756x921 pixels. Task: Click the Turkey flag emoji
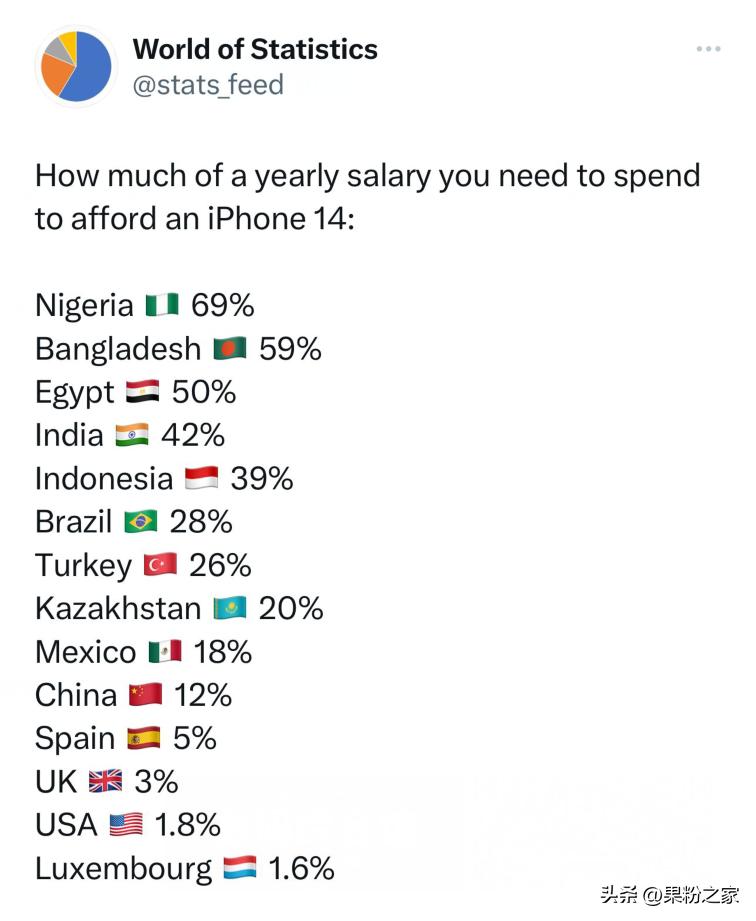(x=158, y=564)
